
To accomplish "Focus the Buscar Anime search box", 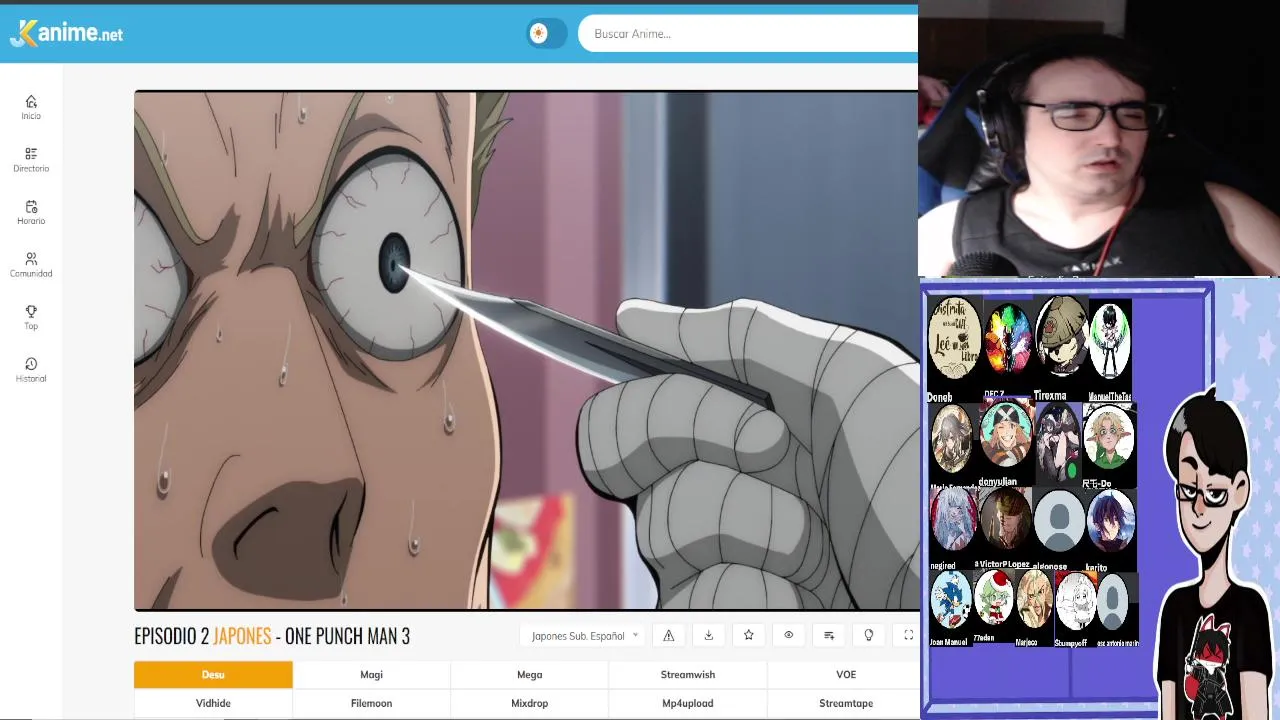I will pos(748,34).
